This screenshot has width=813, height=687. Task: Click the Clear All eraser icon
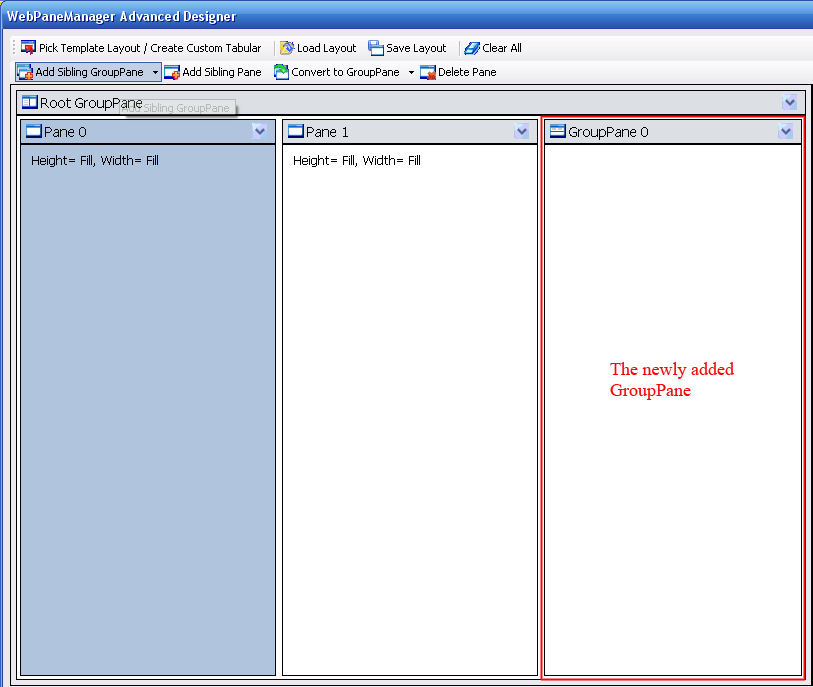[x=472, y=48]
